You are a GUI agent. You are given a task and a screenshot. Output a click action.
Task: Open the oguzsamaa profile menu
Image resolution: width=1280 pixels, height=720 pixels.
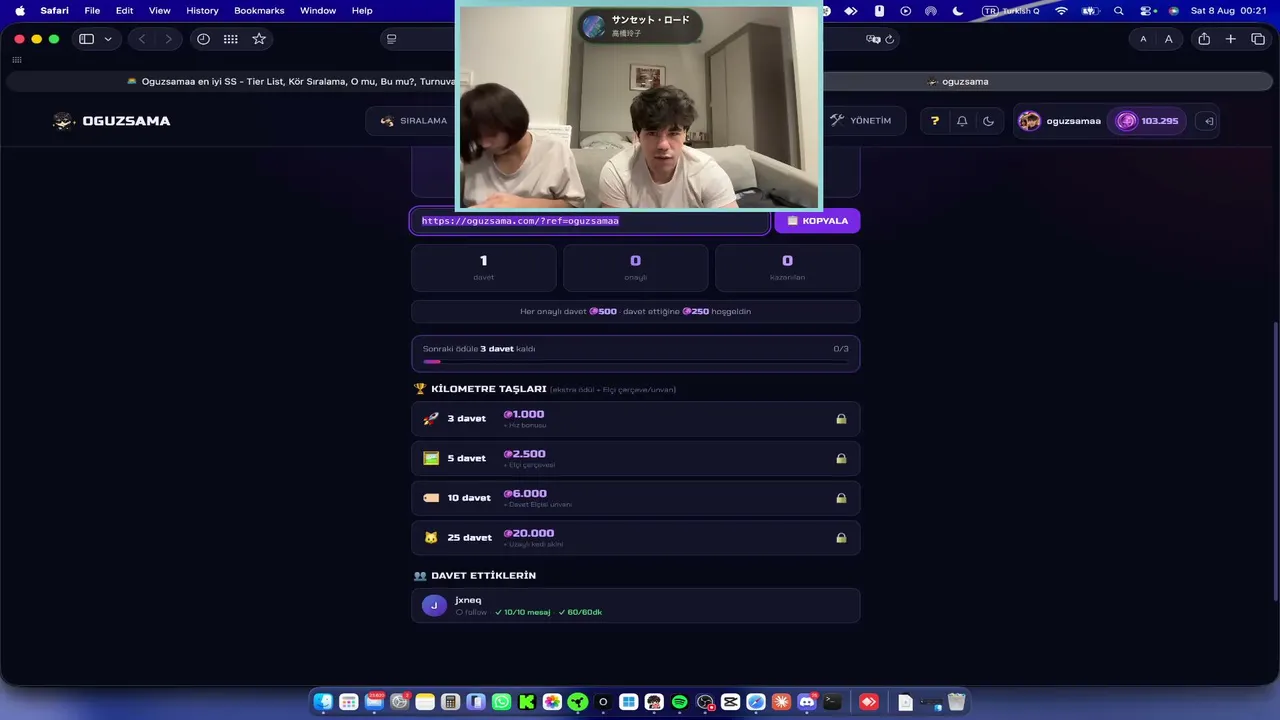click(x=1060, y=121)
